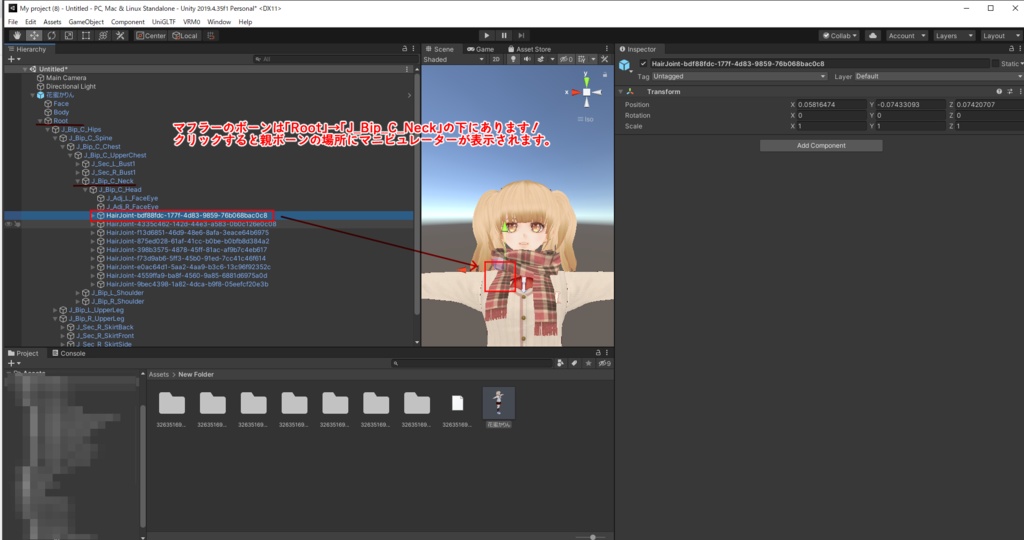1024x540 pixels.
Task: Open the Tag Untagged dropdown
Action: point(740,76)
